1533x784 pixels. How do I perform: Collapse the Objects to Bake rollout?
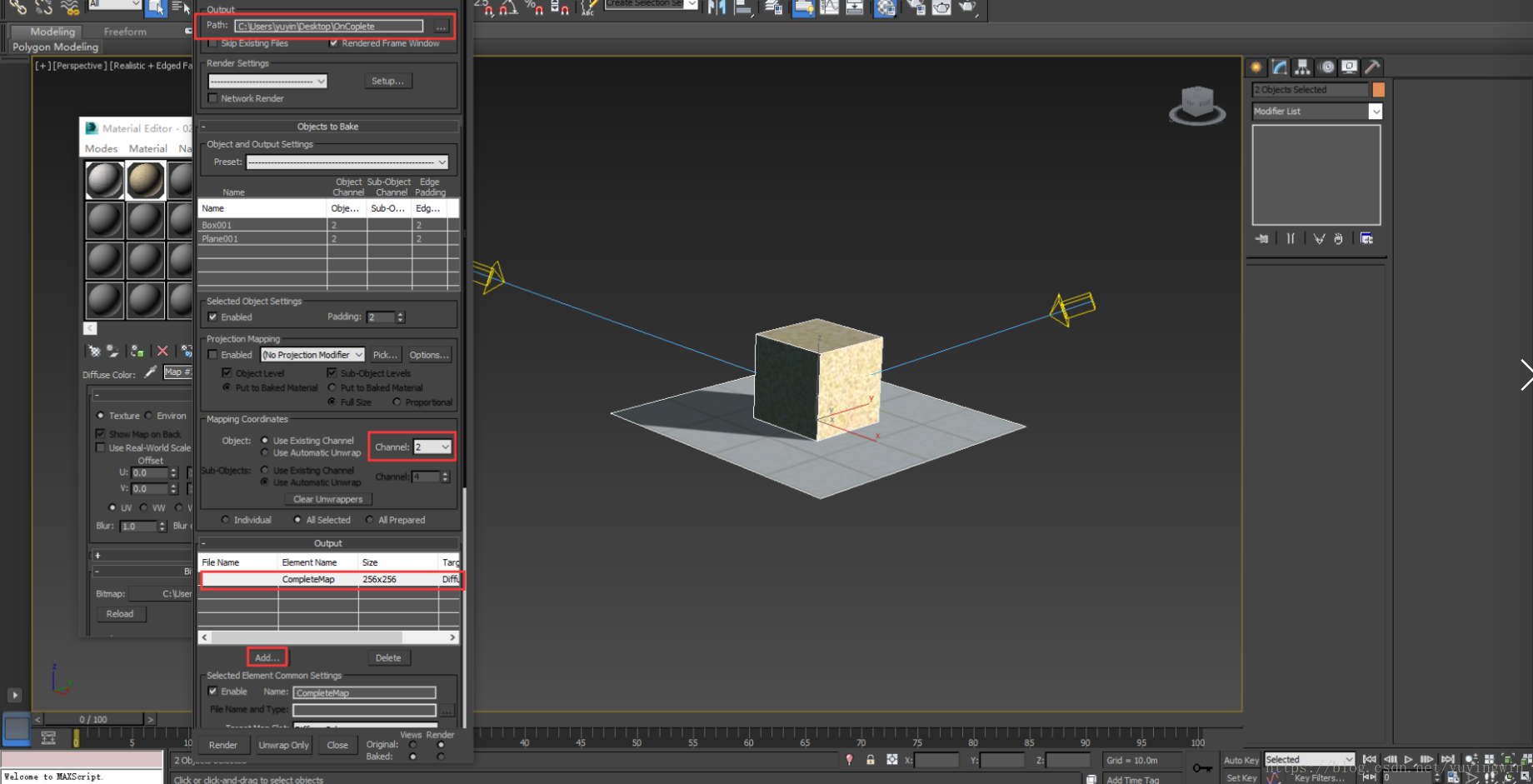click(328, 127)
